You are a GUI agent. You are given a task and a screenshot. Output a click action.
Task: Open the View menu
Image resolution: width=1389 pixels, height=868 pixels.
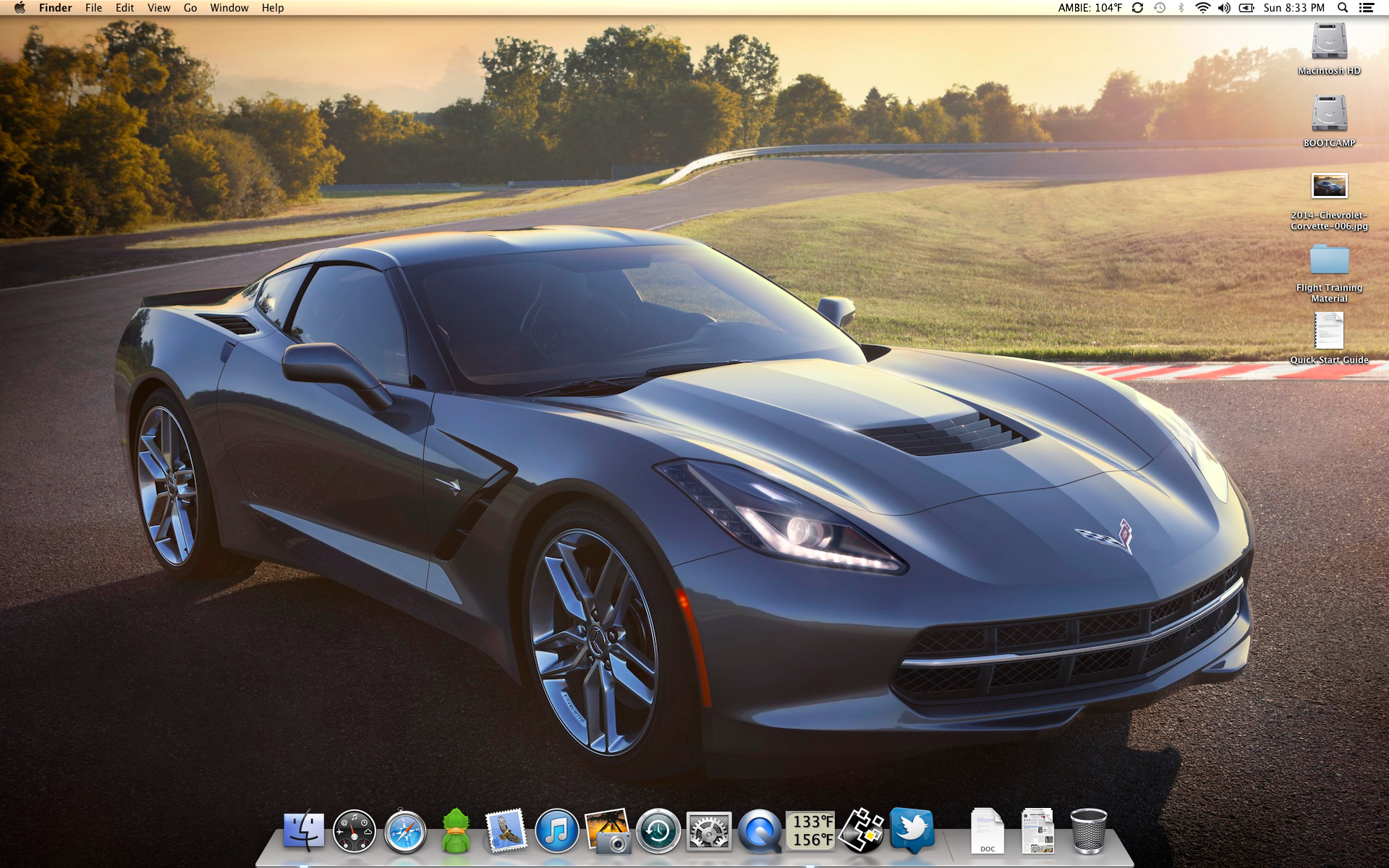[158, 8]
